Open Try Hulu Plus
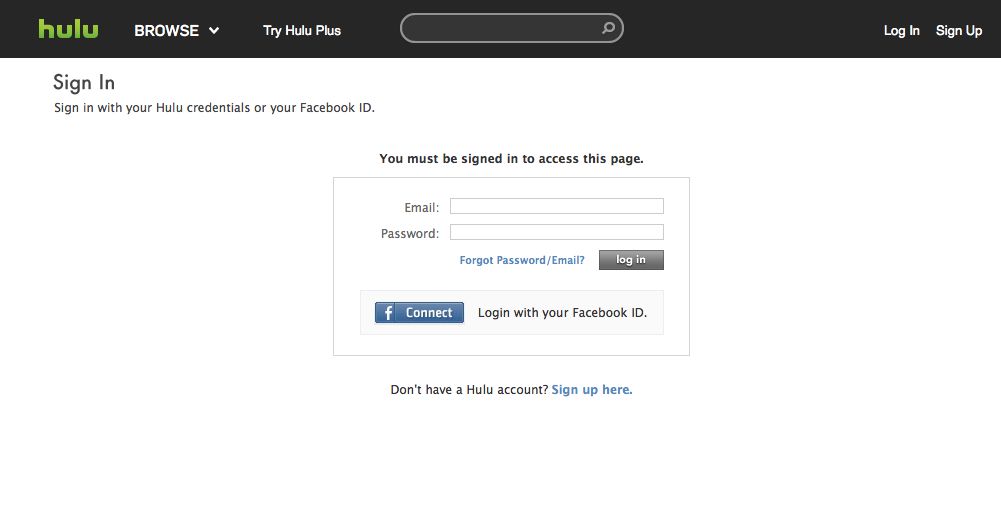This screenshot has height=528, width=1001. tap(302, 31)
